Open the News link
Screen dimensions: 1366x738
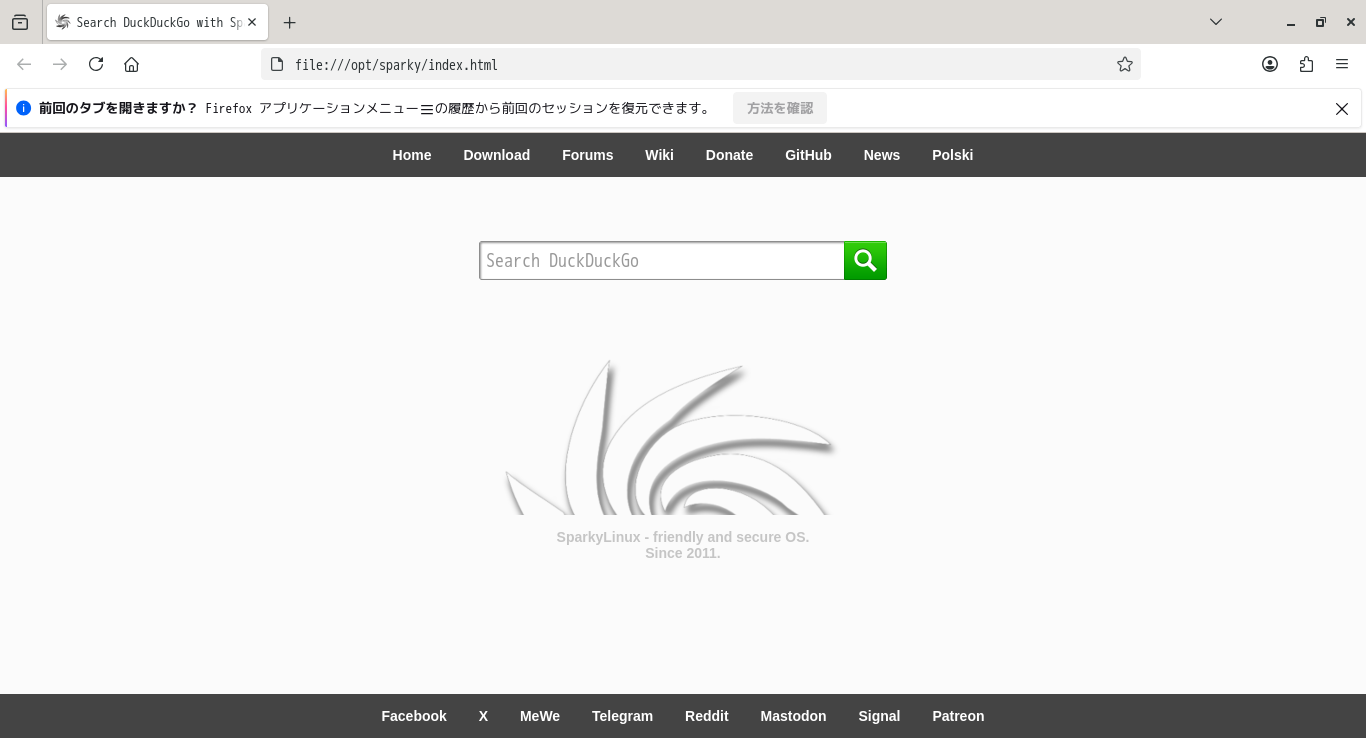(x=882, y=155)
